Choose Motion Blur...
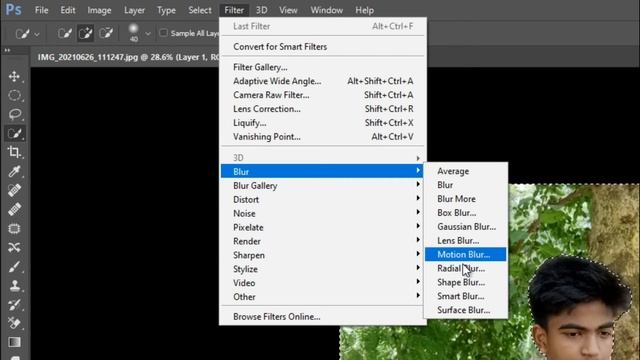 pyautogui.click(x=466, y=254)
